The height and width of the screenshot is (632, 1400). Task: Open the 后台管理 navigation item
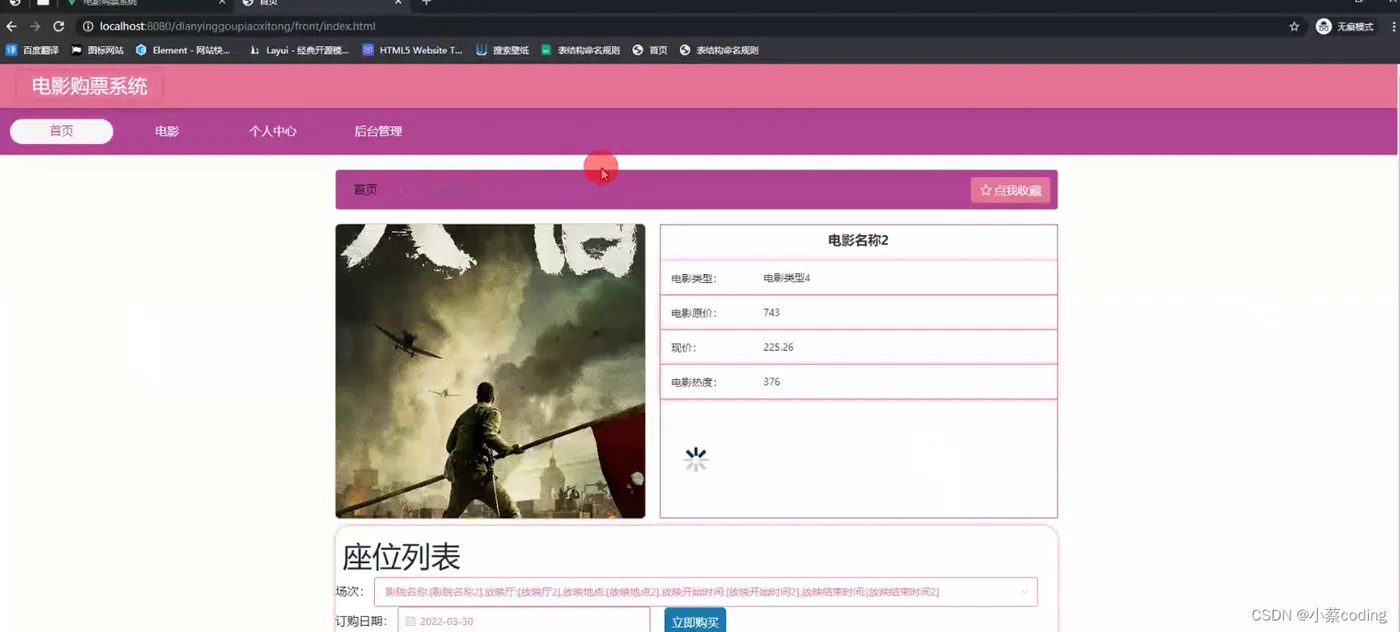tap(378, 131)
